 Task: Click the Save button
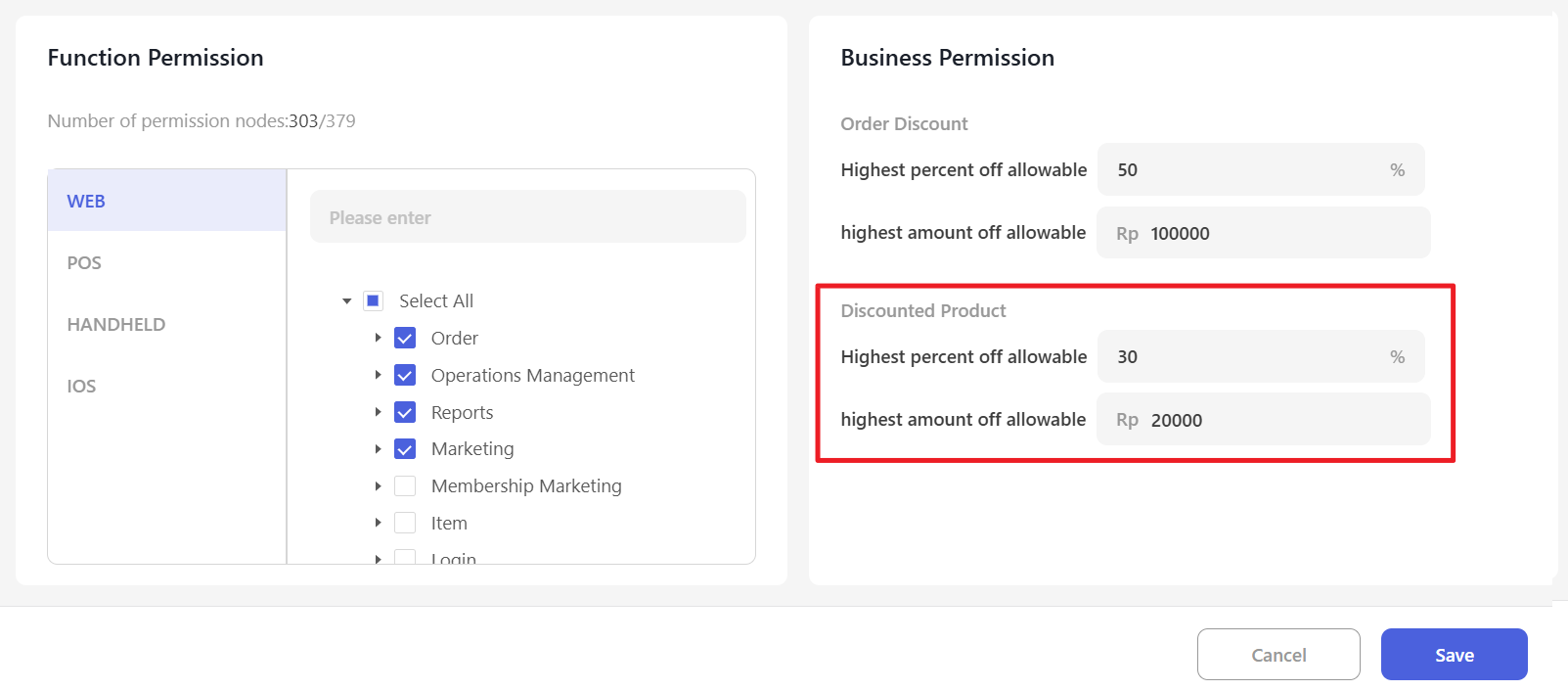(1454, 655)
